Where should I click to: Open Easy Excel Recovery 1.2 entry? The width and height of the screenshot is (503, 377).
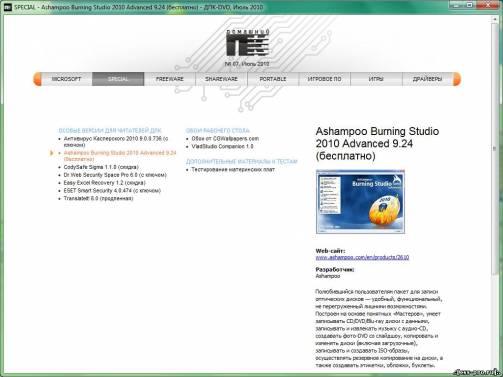pyautogui.click(x=105, y=183)
